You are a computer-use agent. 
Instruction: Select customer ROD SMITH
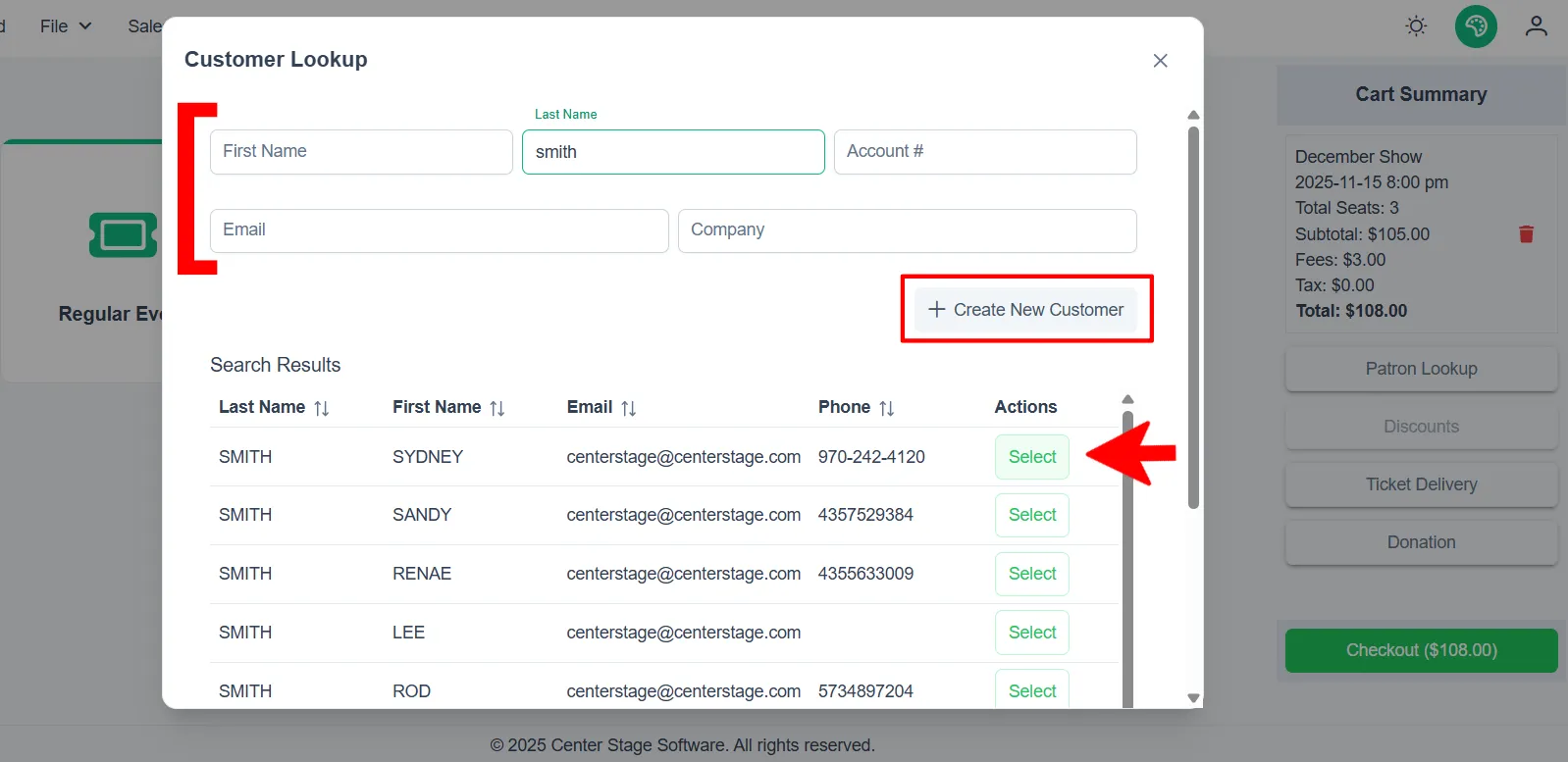[1032, 688]
